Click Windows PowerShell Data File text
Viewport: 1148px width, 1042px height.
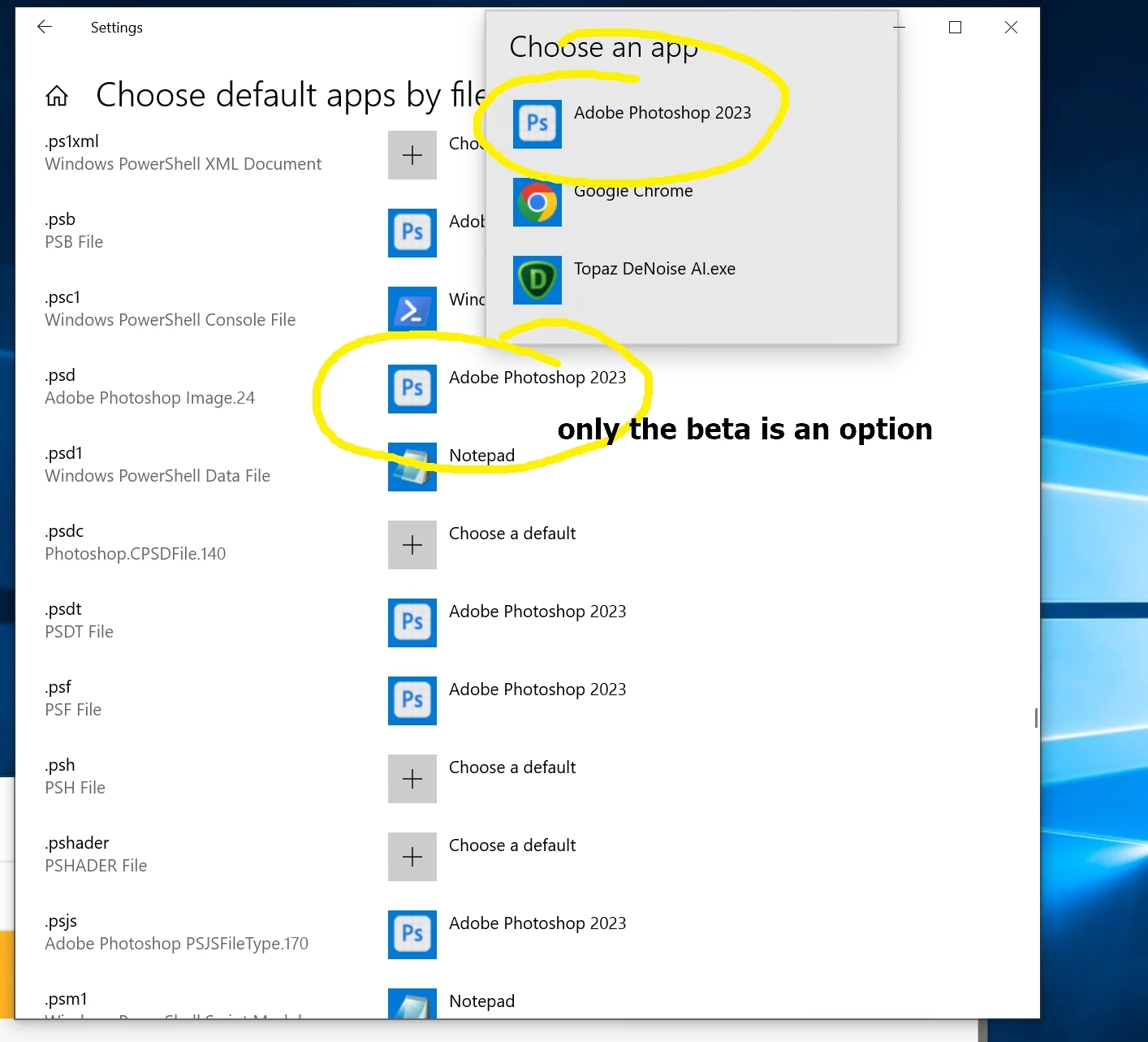pyautogui.click(x=158, y=476)
